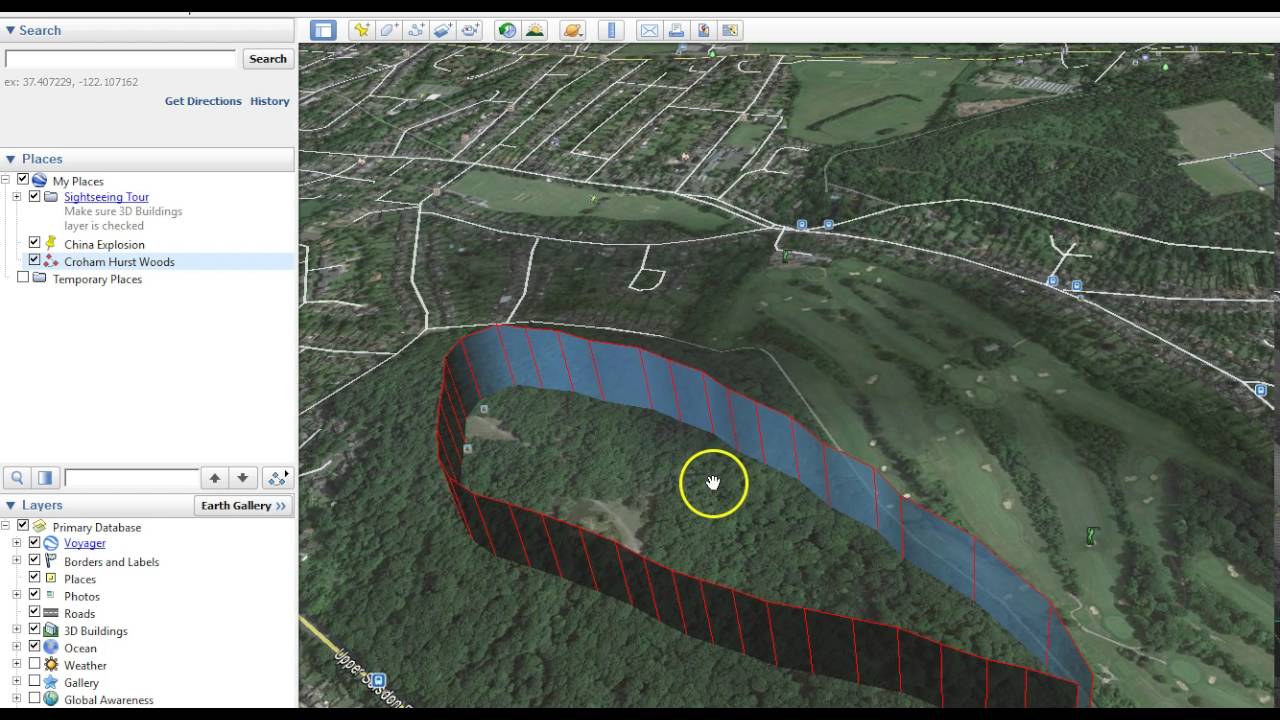Click the Search button

pos(268,59)
